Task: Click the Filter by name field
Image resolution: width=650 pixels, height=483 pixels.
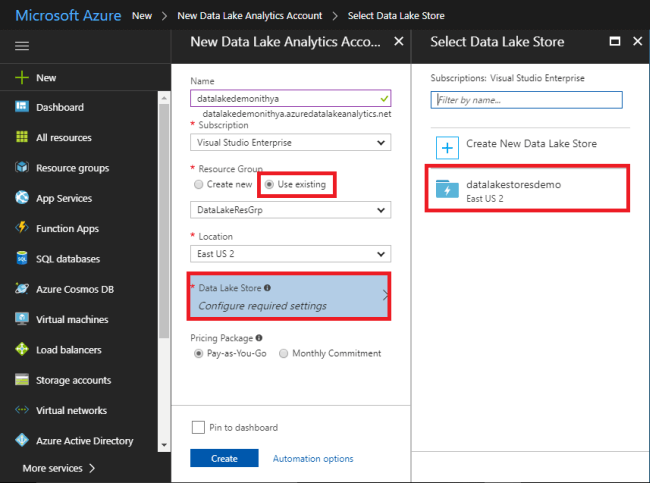Action: coord(526,100)
